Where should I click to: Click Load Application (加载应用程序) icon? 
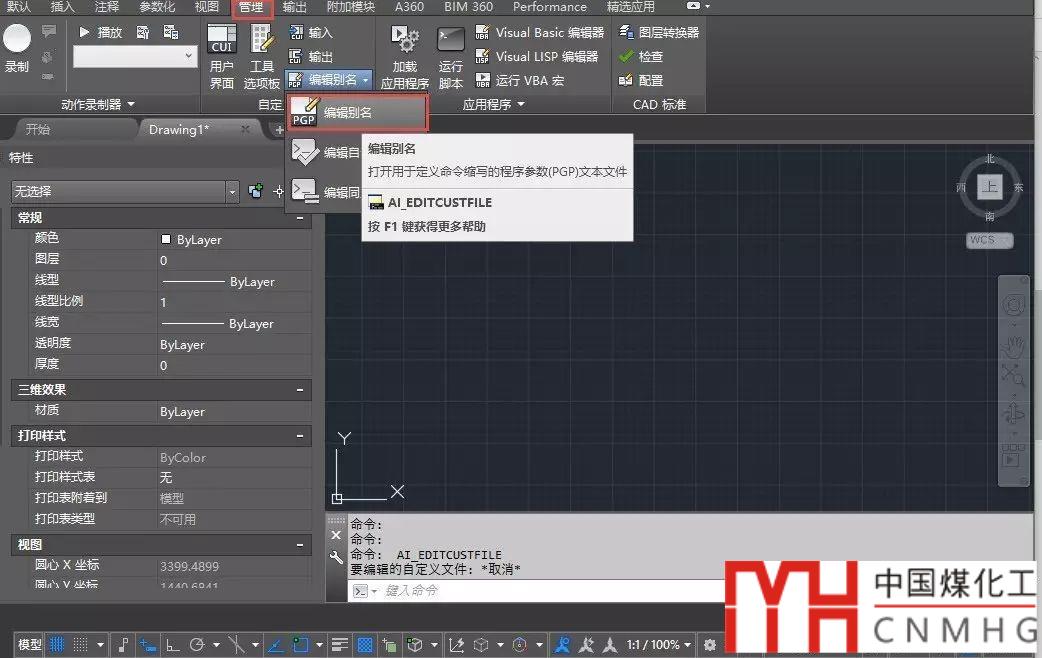click(x=405, y=55)
